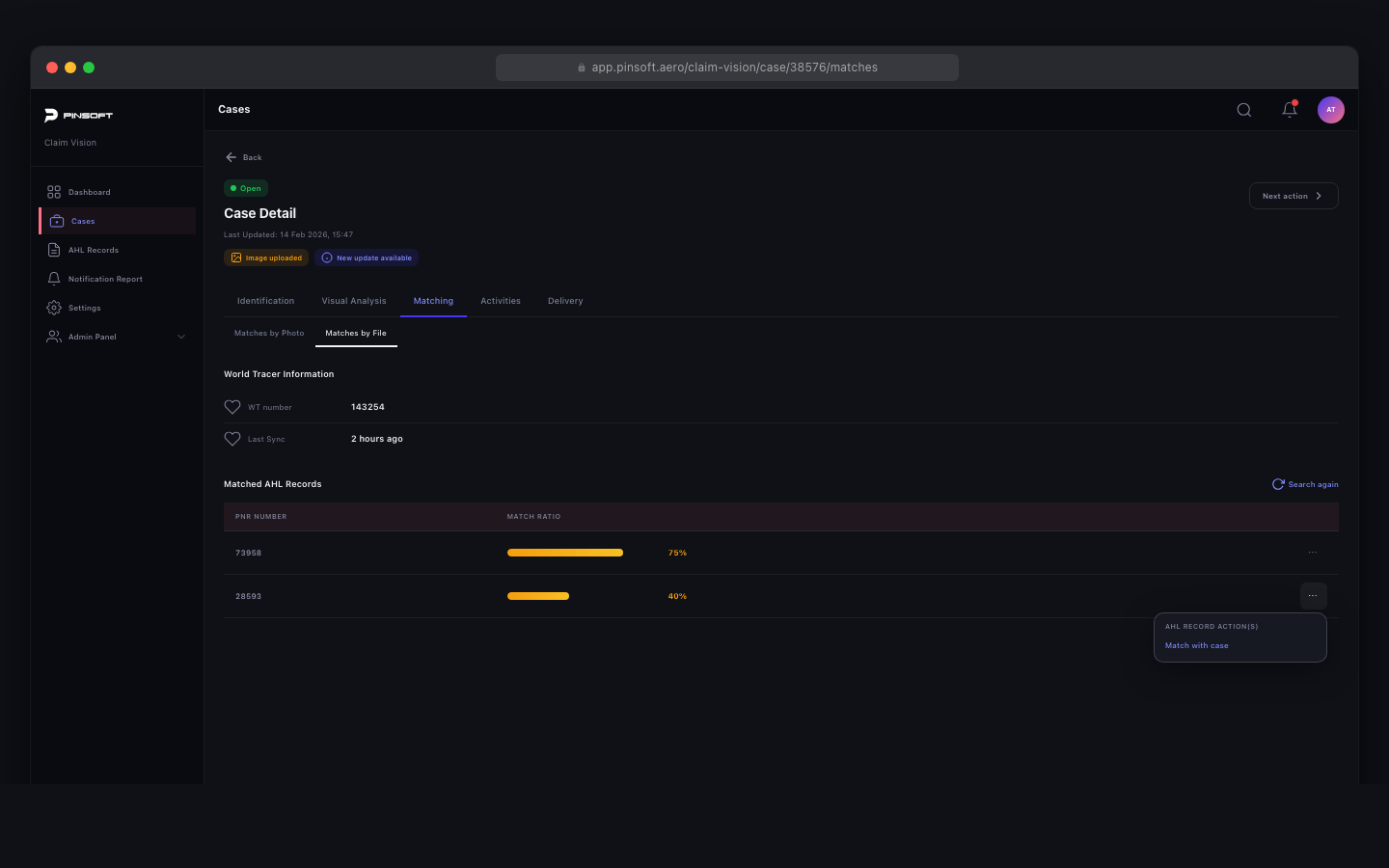Switch to the Visual Analysis tab

click(354, 300)
